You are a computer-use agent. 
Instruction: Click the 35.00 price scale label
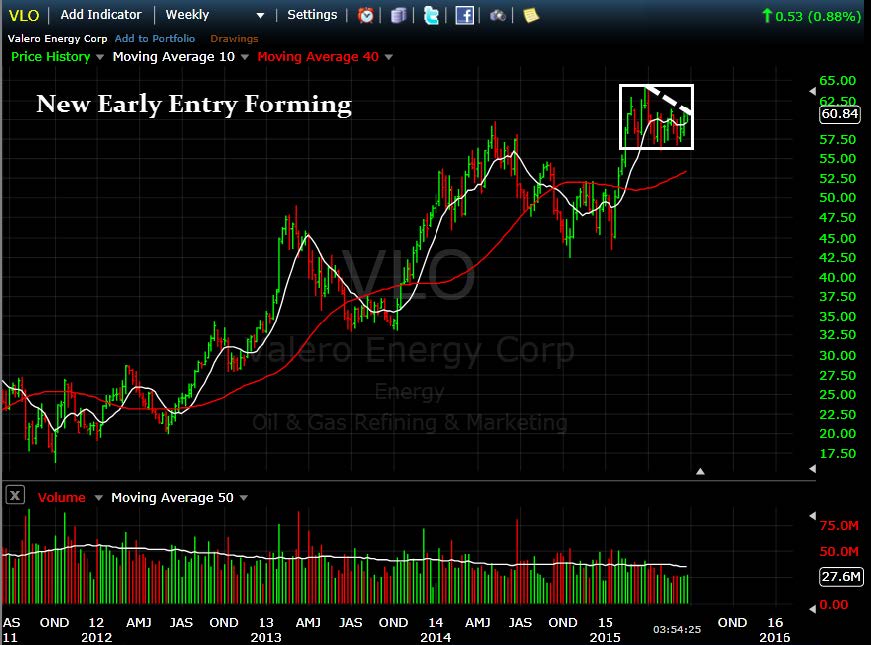[x=838, y=317]
